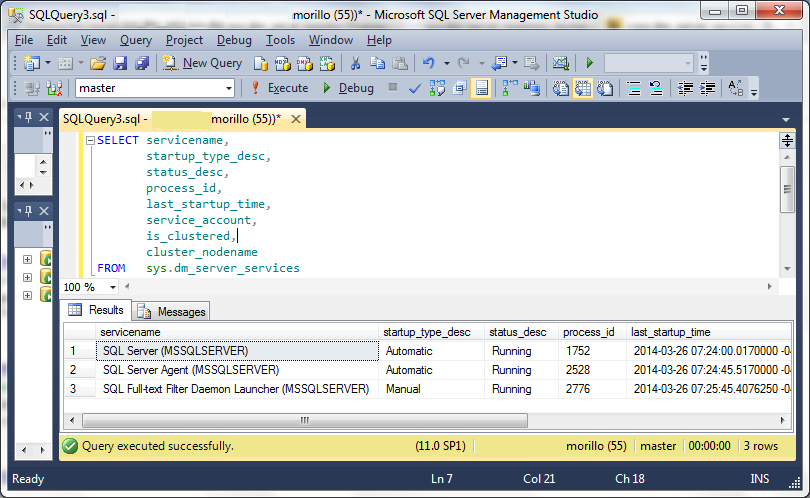Click the servicename column header
The width and height of the screenshot is (810, 498).
point(237,332)
